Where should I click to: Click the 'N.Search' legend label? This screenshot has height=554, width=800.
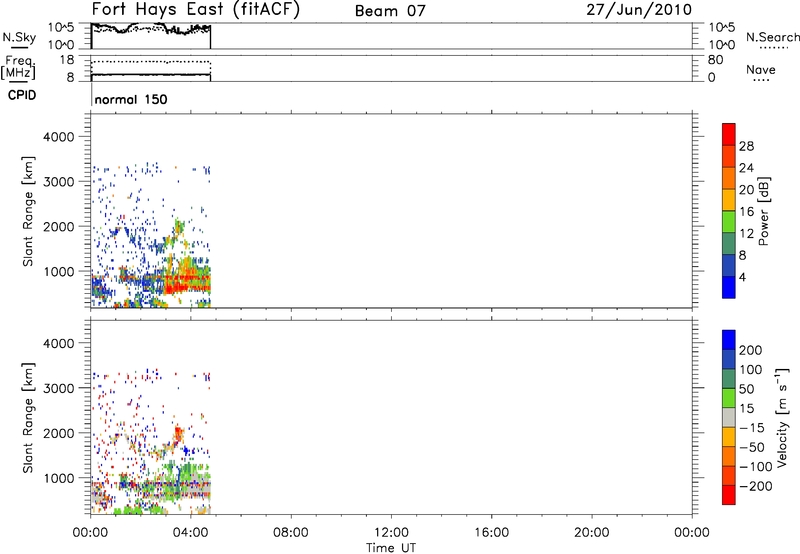coord(772,37)
